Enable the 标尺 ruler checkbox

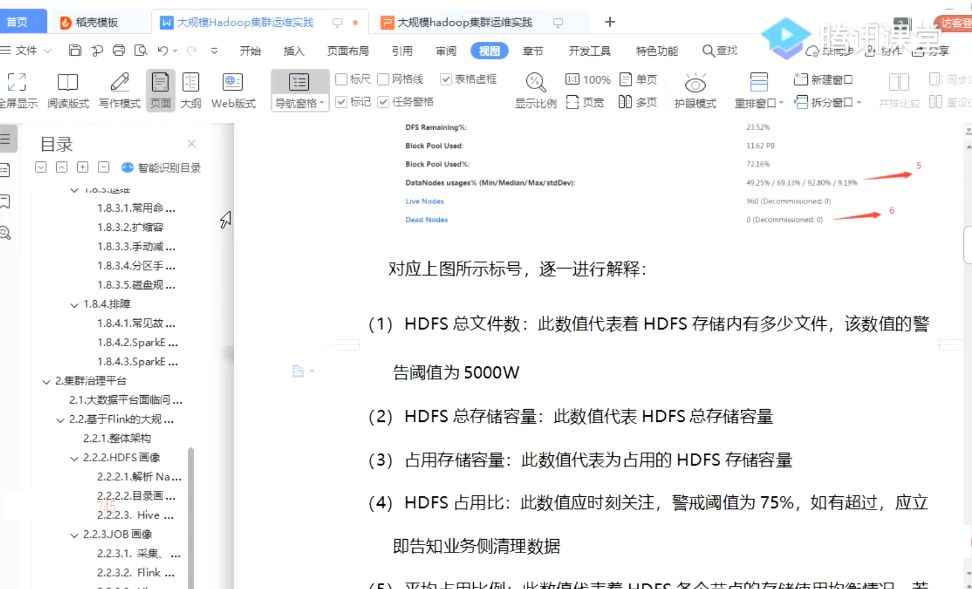pos(342,79)
